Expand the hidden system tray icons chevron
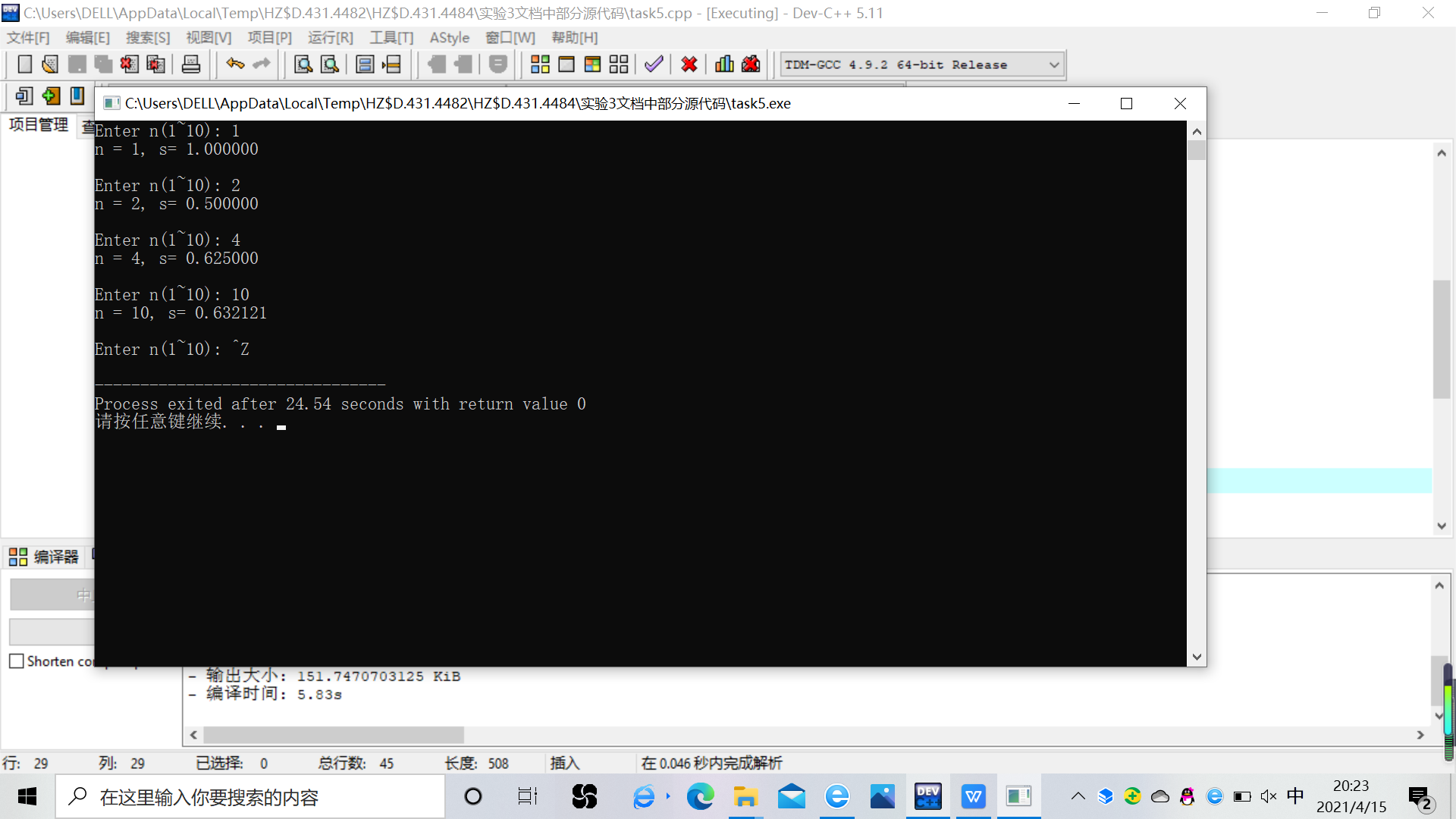Viewport: 1456px width, 819px height. [1078, 796]
